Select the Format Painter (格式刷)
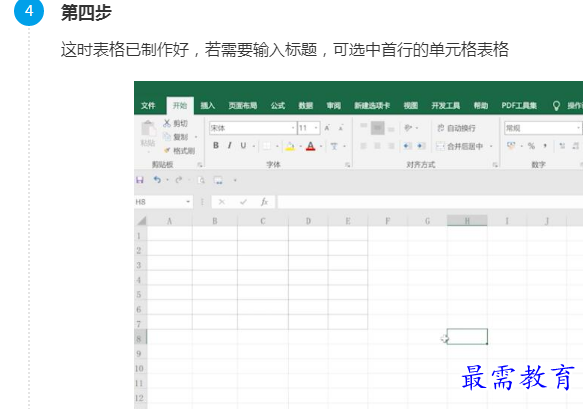This screenshot has width=583, height=409. [179, 151]
